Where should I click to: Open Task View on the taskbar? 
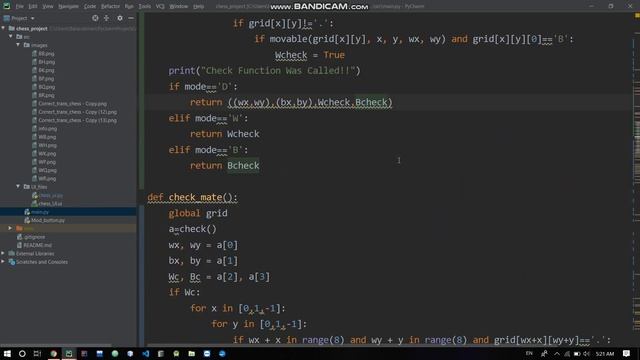37,353
